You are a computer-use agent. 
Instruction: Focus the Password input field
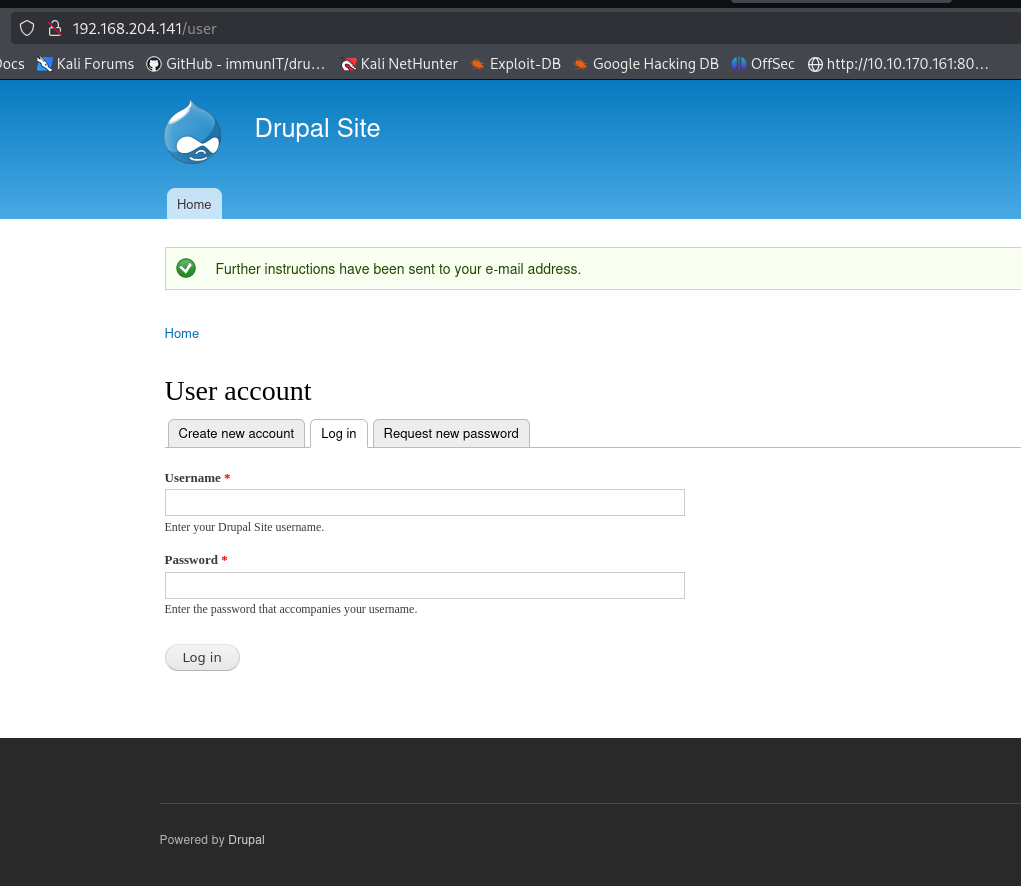tap(424, 585)
